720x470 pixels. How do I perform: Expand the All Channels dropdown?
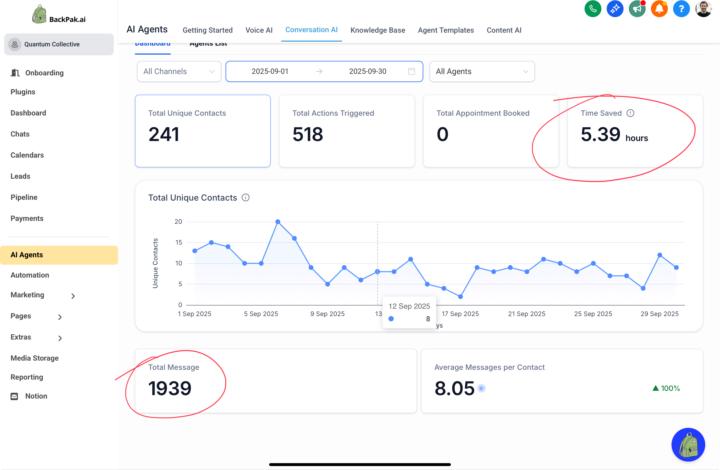pos(179,72)
